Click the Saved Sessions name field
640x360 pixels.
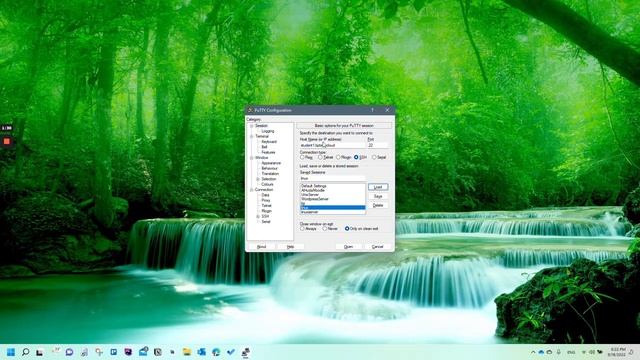332,178
